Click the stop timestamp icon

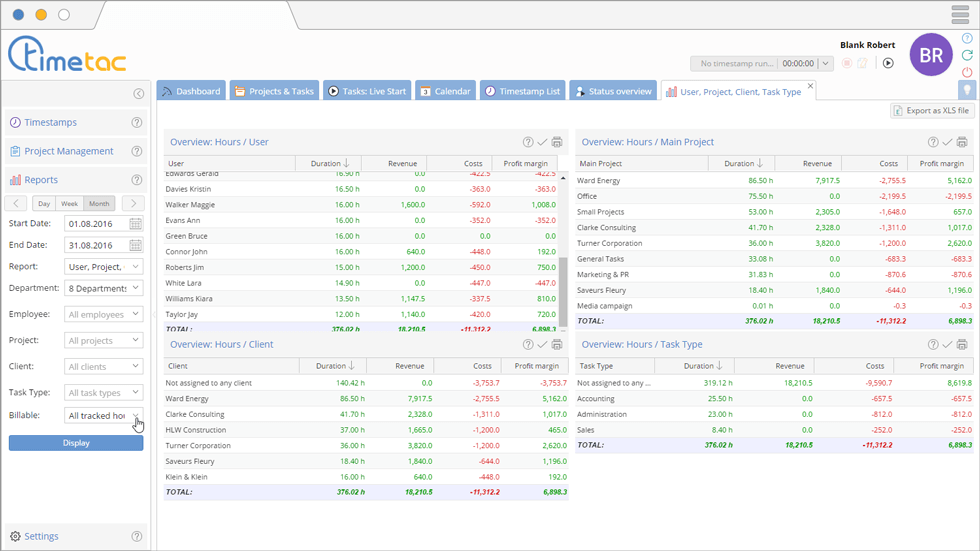coord(847,63)
